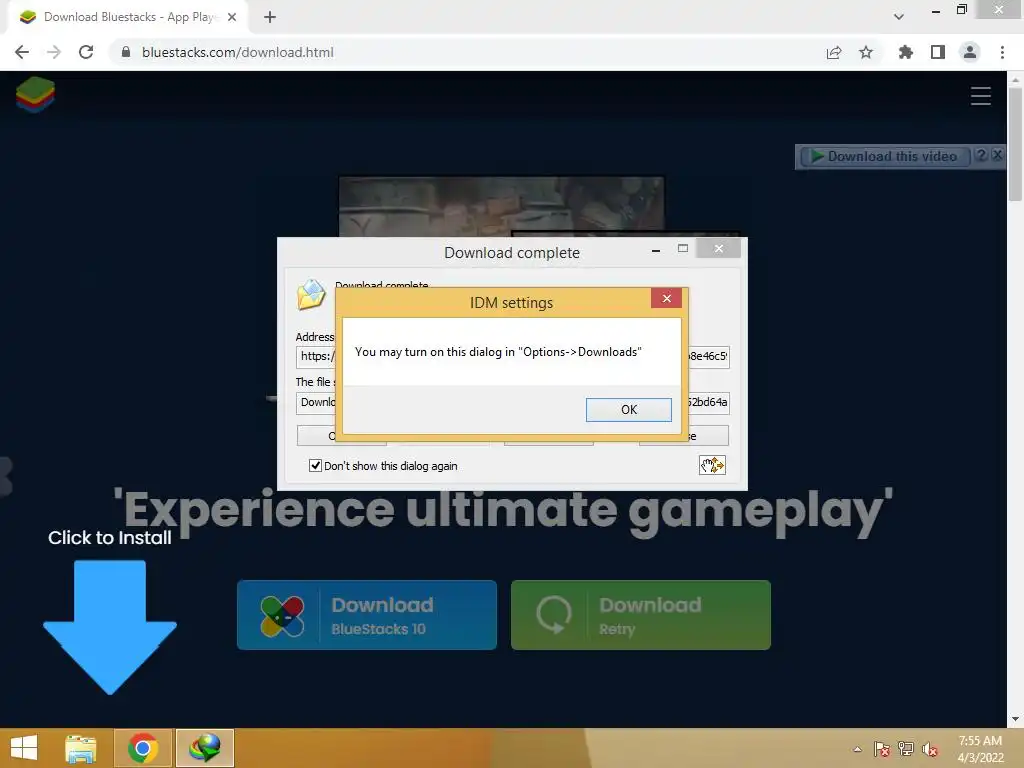Click the video thumbnail behind the dialog
The width and height of the screenshot is (1024, 768).
tap(502, 206)
